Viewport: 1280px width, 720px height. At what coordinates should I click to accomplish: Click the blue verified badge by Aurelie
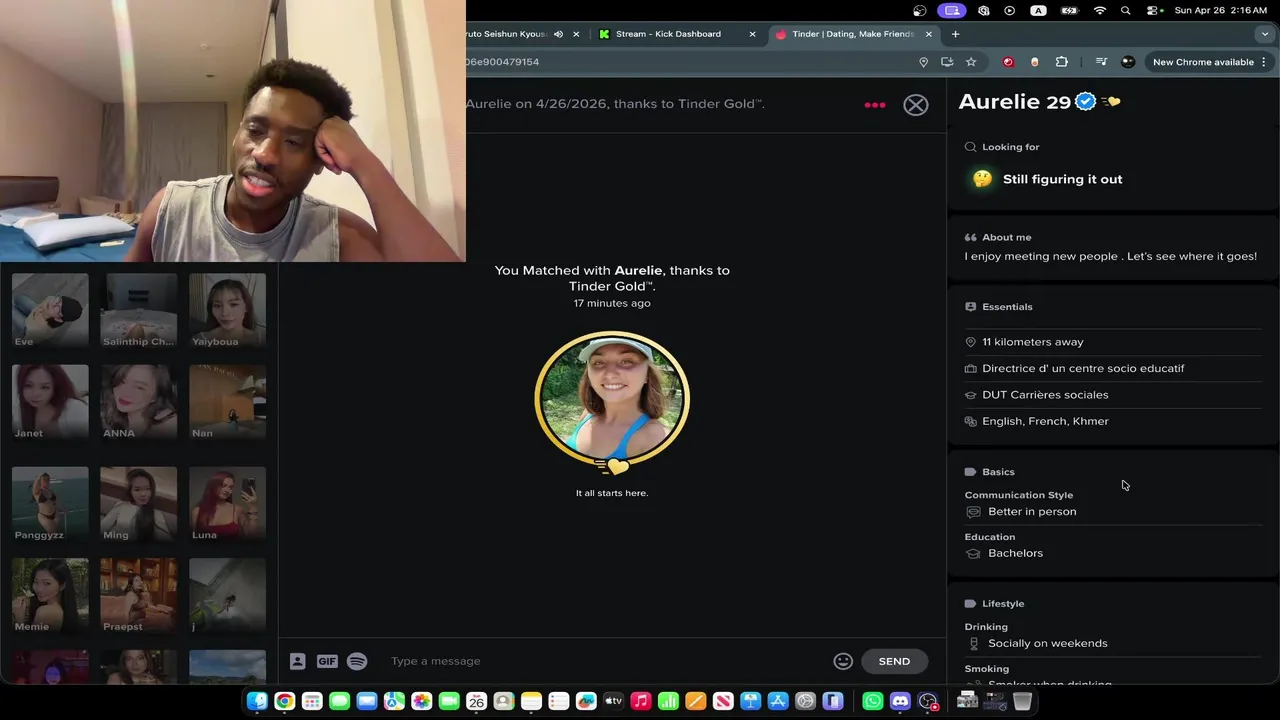coord(1085,101)
